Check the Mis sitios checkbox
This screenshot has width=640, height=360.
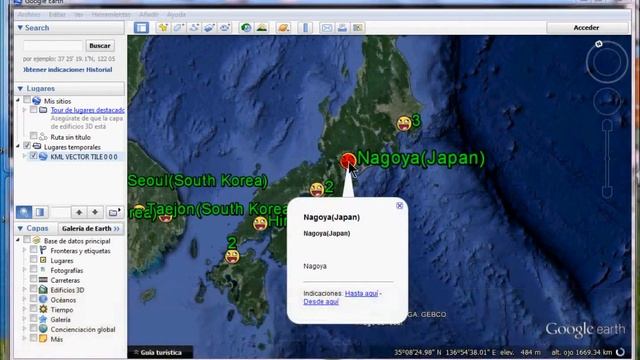27,100
